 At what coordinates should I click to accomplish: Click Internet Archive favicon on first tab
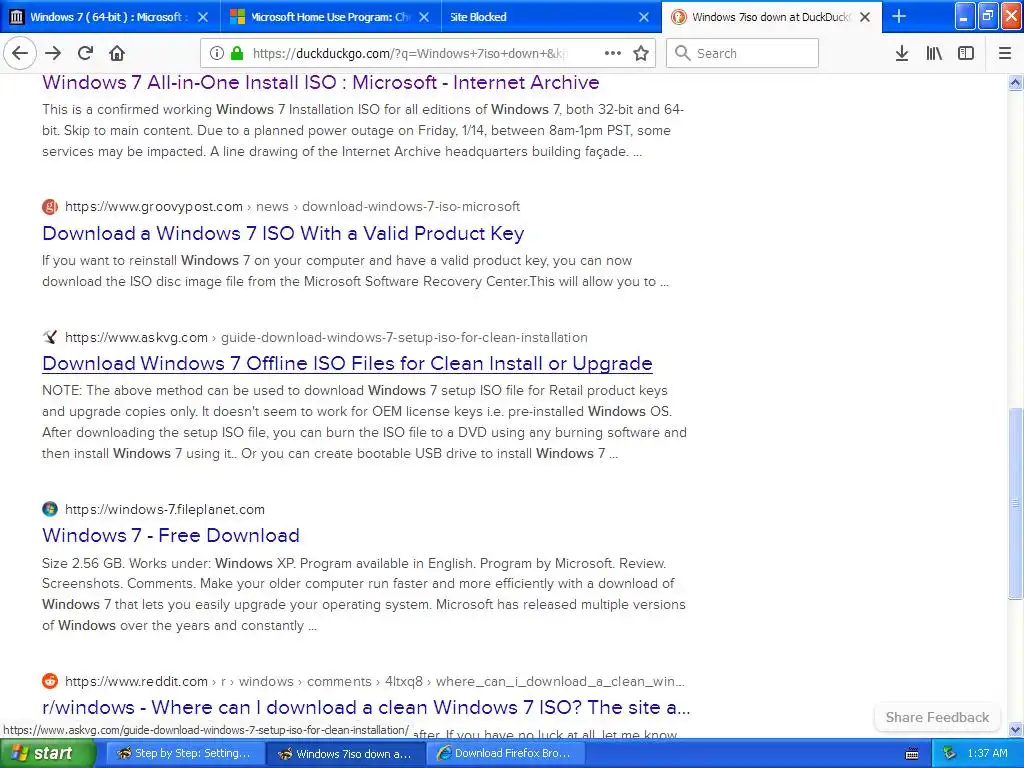(17, 17)
